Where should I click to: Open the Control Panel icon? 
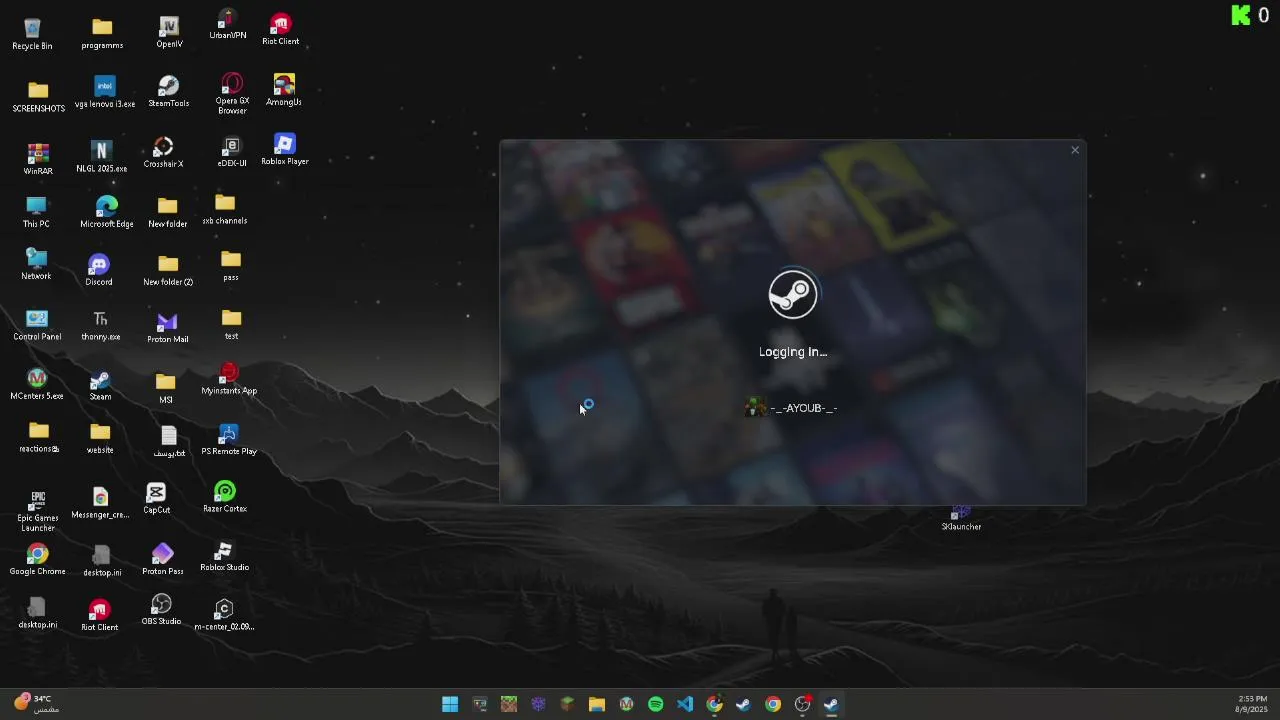pos(37,325)
